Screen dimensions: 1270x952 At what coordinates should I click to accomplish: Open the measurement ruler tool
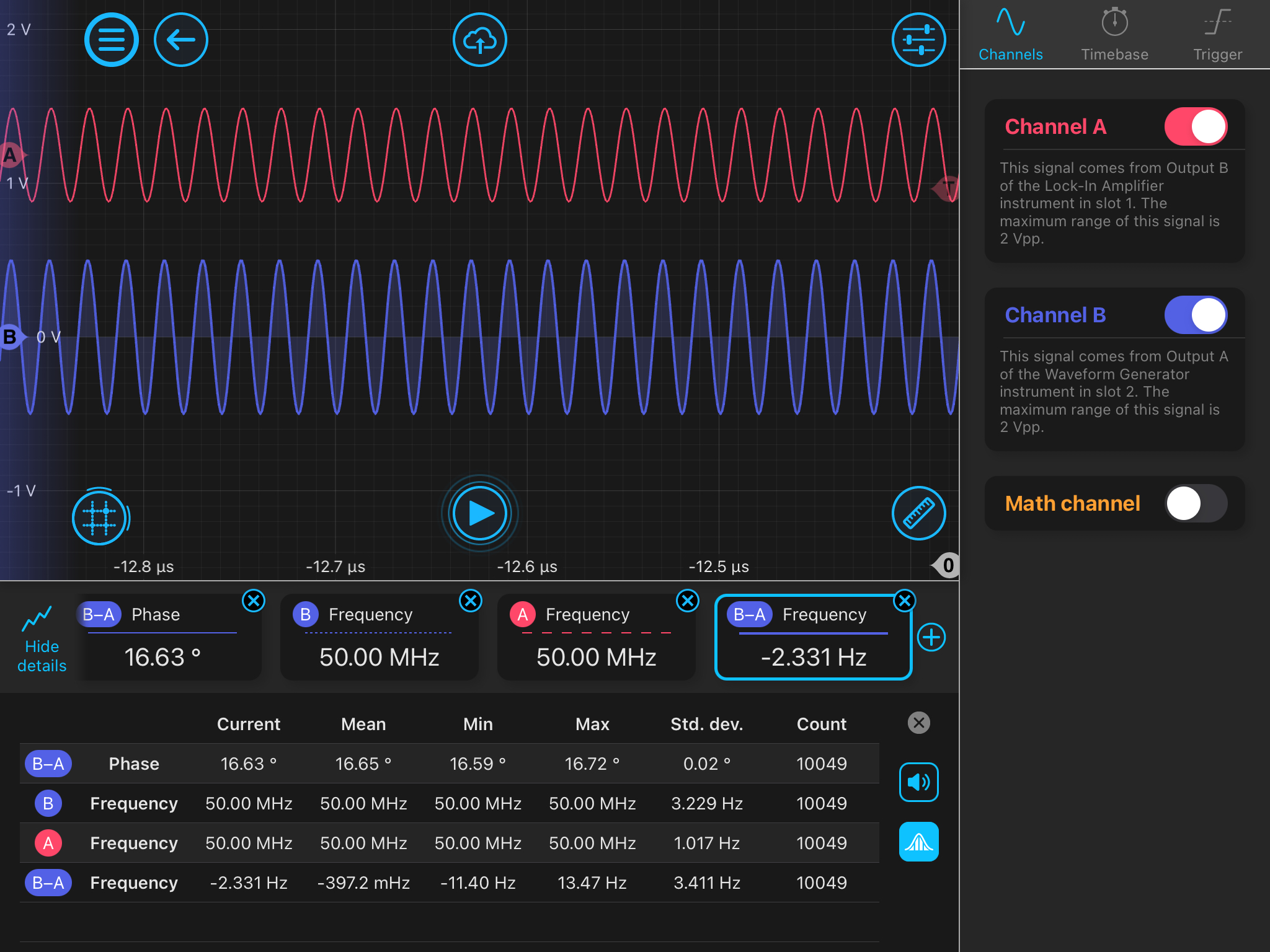918,513
